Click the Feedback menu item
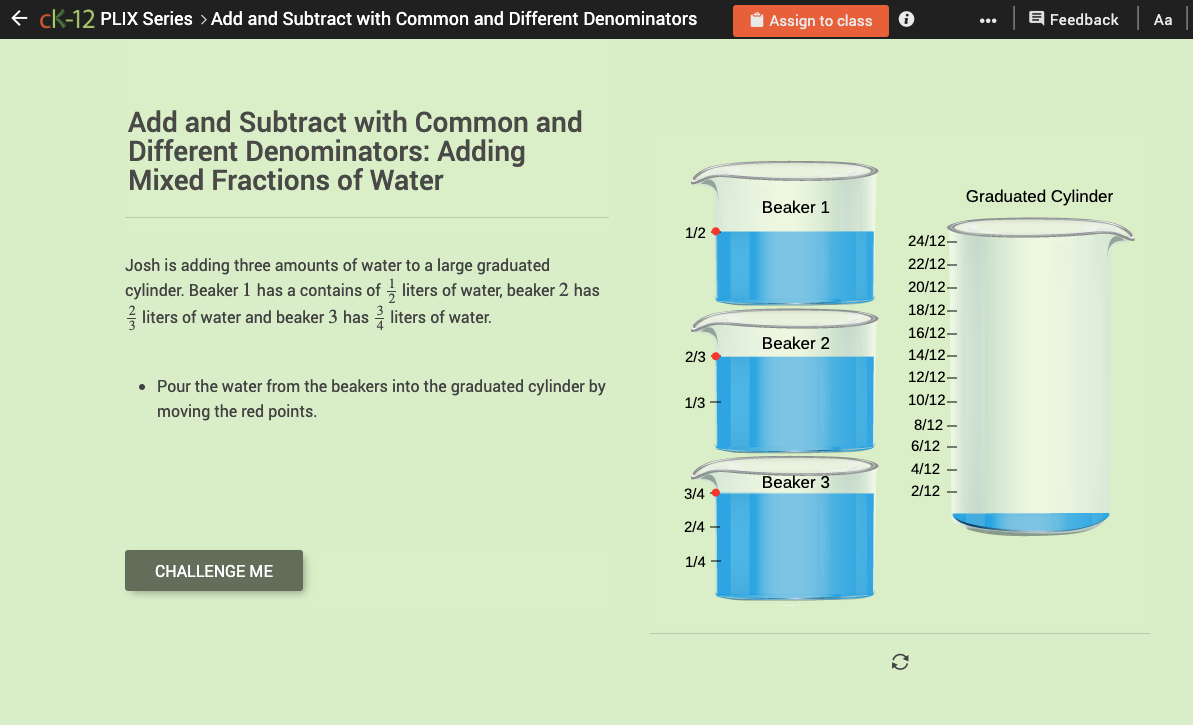Image resolution: width=1193 pixels, height=725 pixels. pos(1082,18)
